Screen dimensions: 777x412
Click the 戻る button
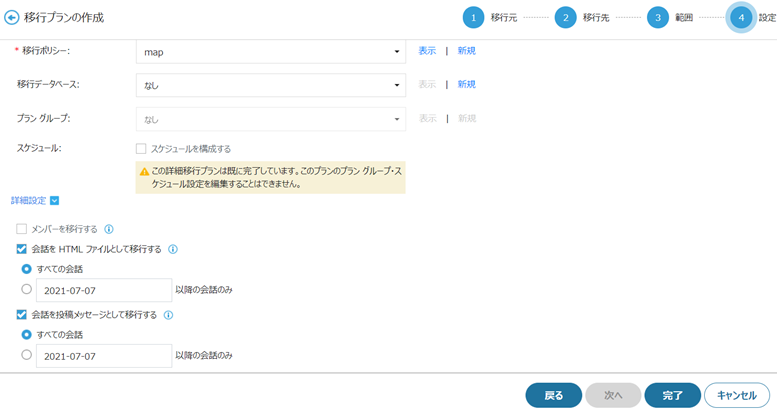554,395
